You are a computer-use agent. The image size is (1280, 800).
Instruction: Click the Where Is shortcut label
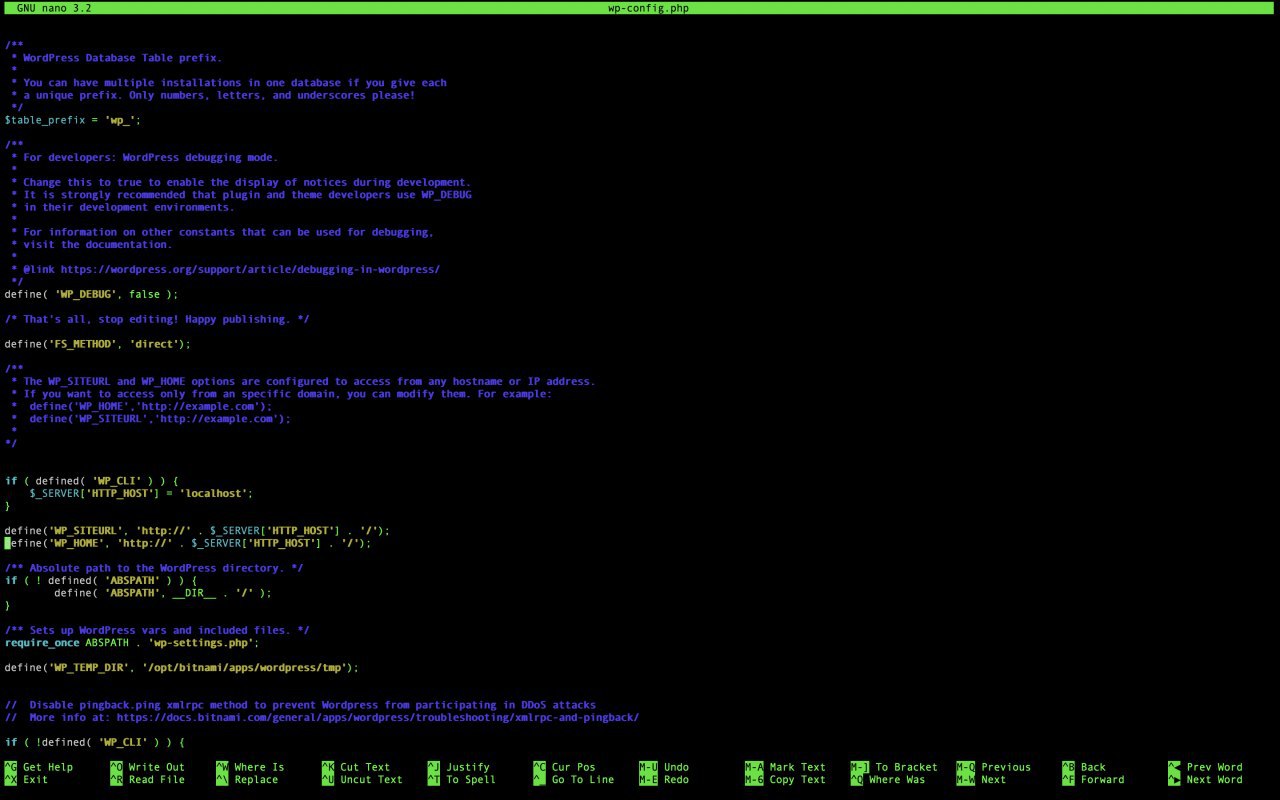tap(259, 767)
